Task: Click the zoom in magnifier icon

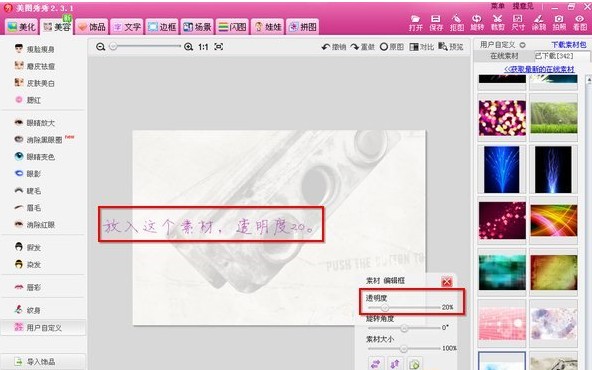Action: 188,47
